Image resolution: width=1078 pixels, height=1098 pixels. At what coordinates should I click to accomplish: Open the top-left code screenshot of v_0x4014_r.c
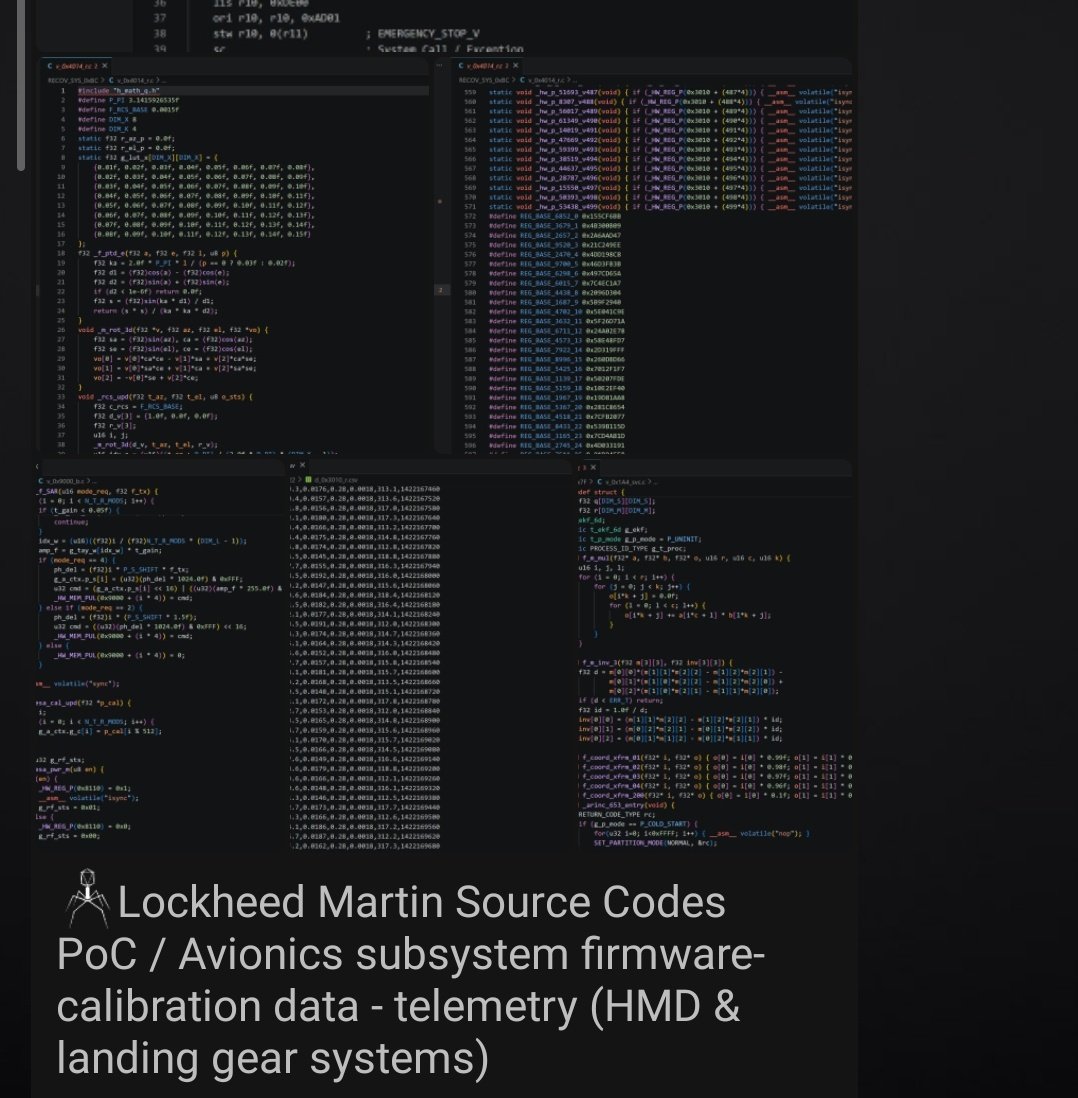(233, 256)
